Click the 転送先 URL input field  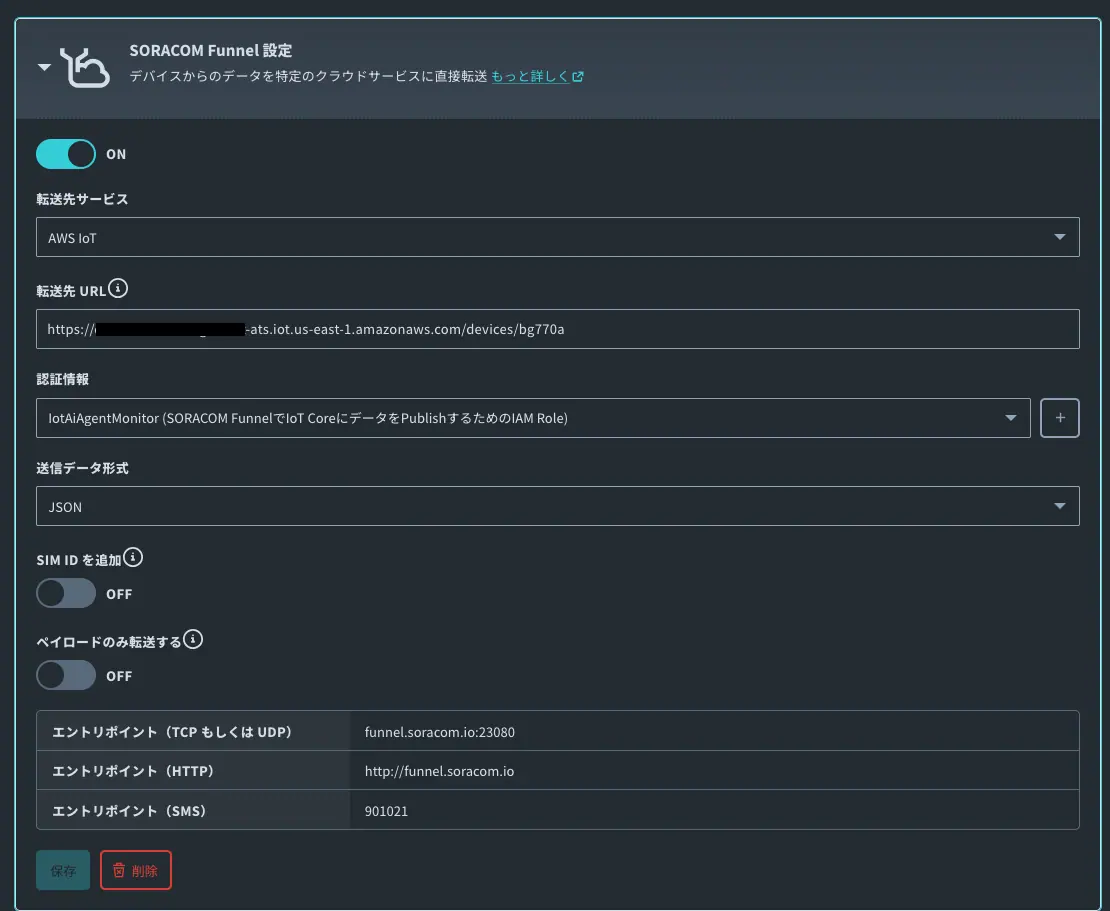[x=557, y=329]
